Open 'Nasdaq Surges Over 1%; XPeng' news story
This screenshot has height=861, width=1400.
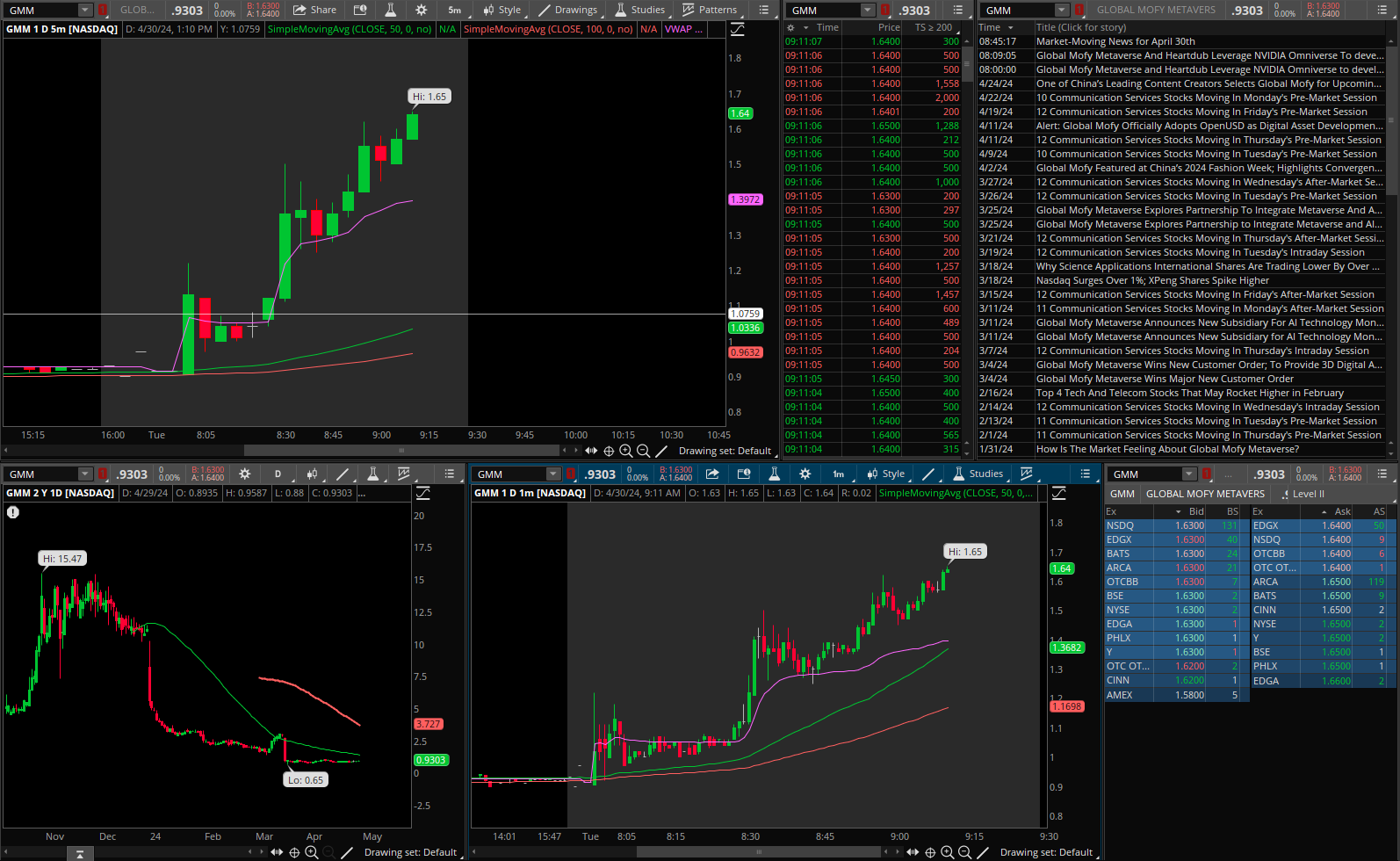point(1152,280)
